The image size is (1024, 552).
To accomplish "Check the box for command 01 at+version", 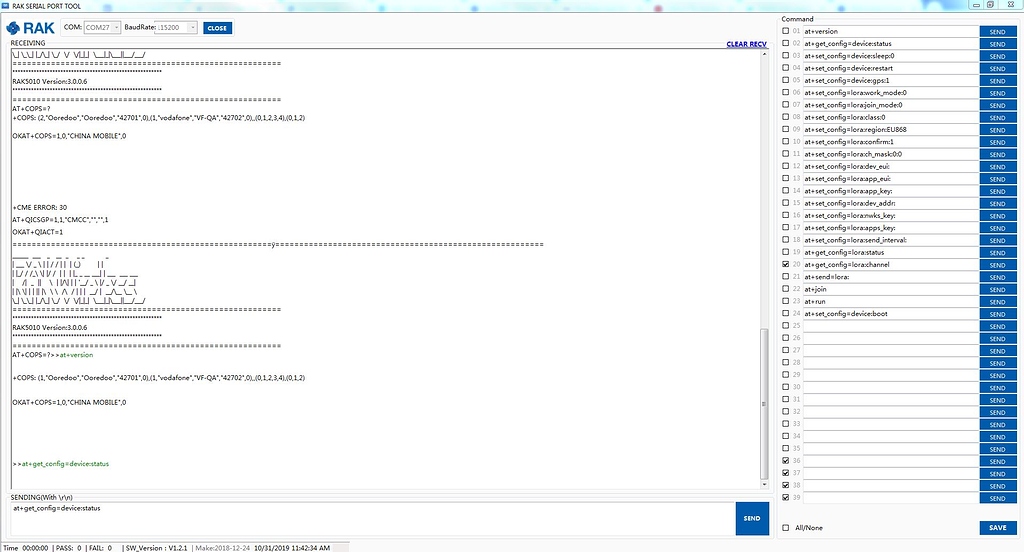I will click(785, 31).
